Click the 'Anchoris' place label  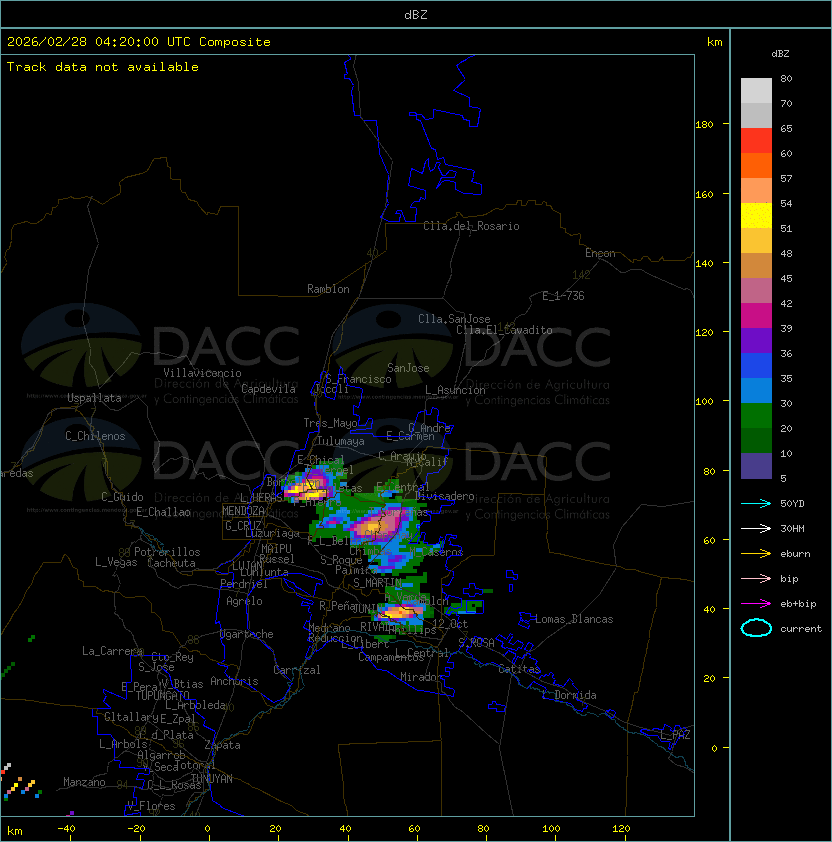click(x=234, y=681)
